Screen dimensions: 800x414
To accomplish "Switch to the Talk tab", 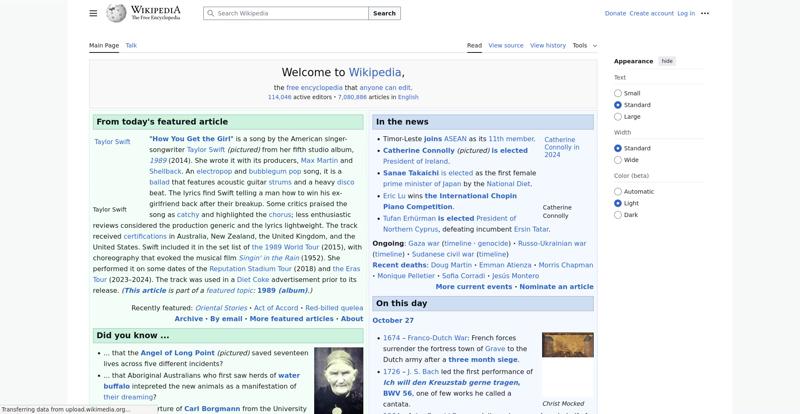I will coord(131,45).
